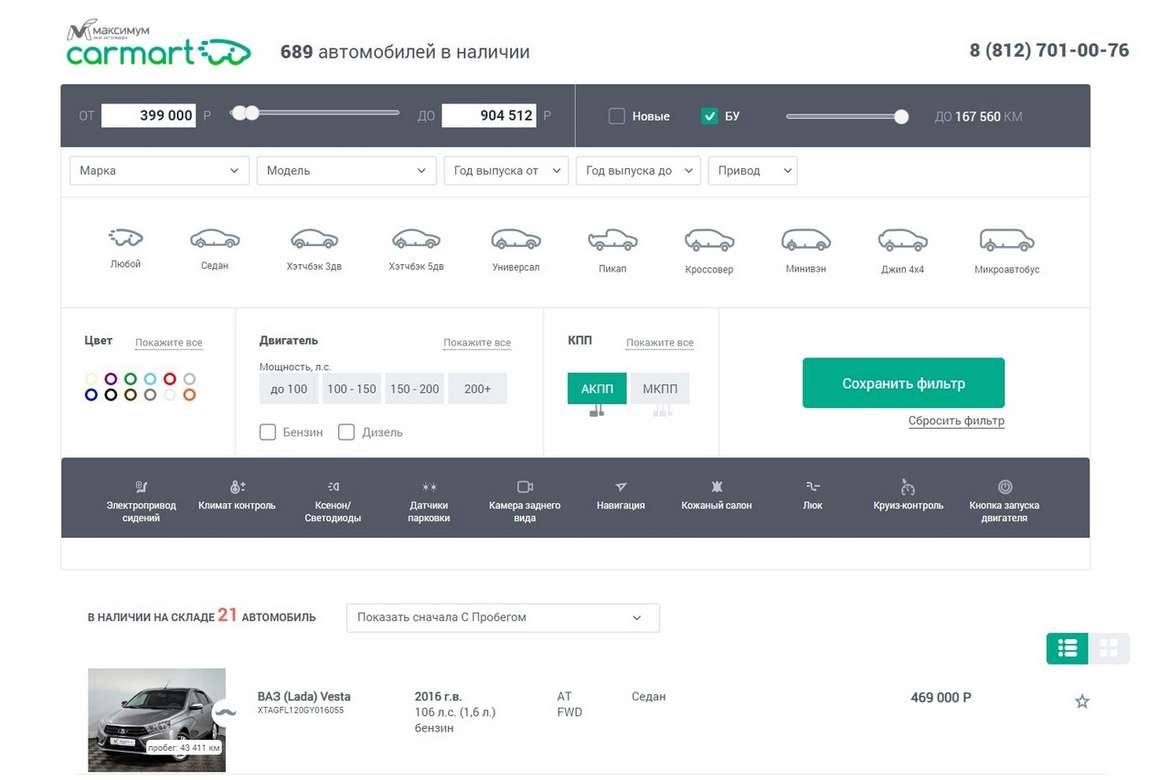Pick the Кроссовер body type icon

point(709,241)
